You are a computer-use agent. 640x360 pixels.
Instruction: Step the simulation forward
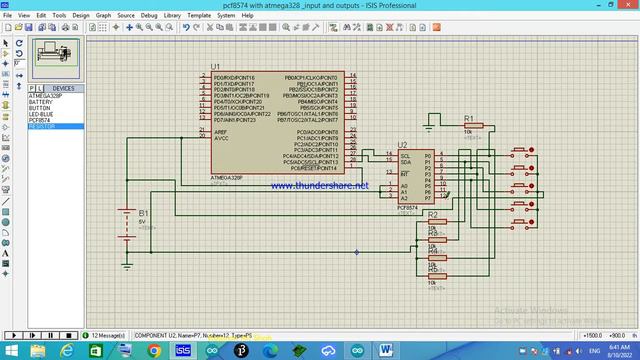tap(32, 336)
